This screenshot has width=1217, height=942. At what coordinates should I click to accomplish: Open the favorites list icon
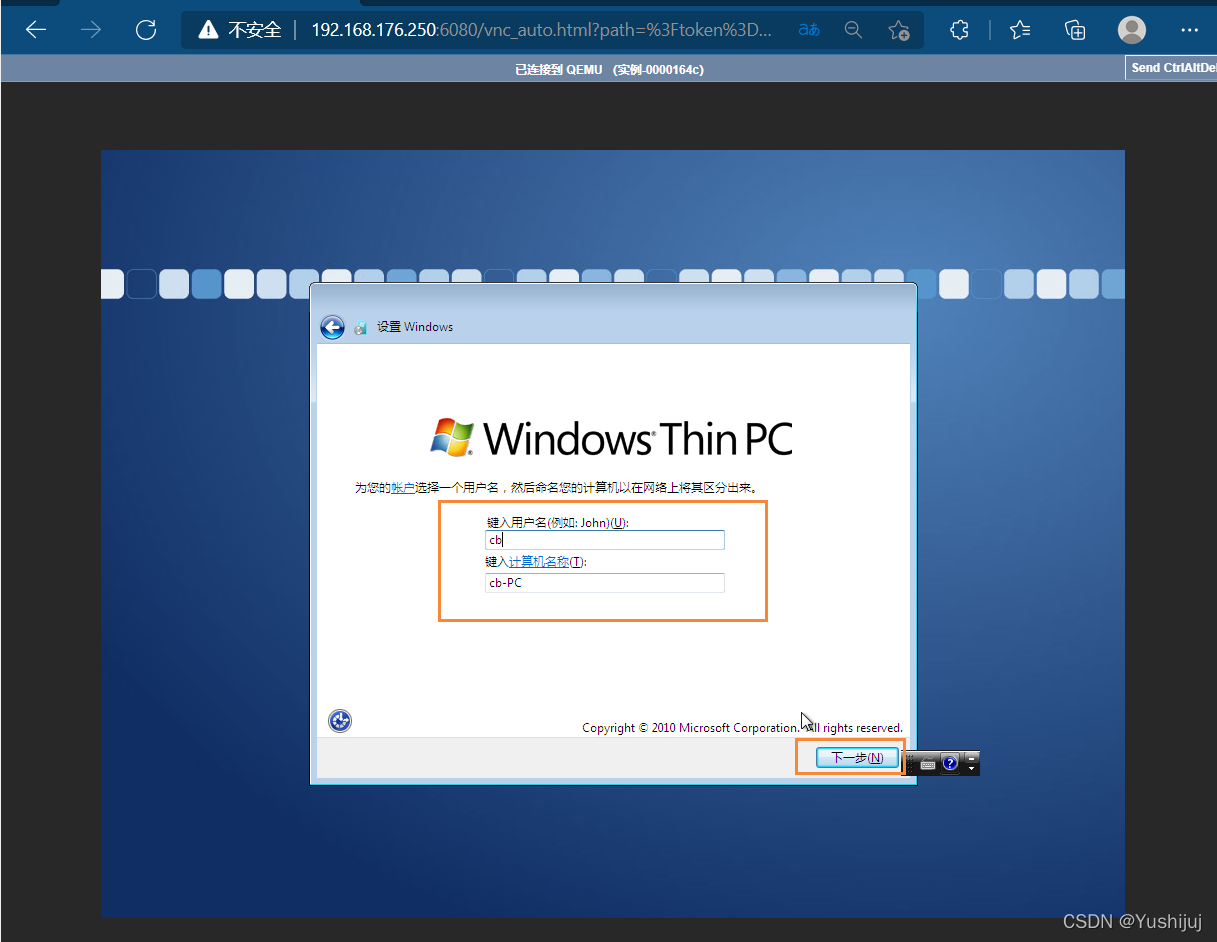1020,30
